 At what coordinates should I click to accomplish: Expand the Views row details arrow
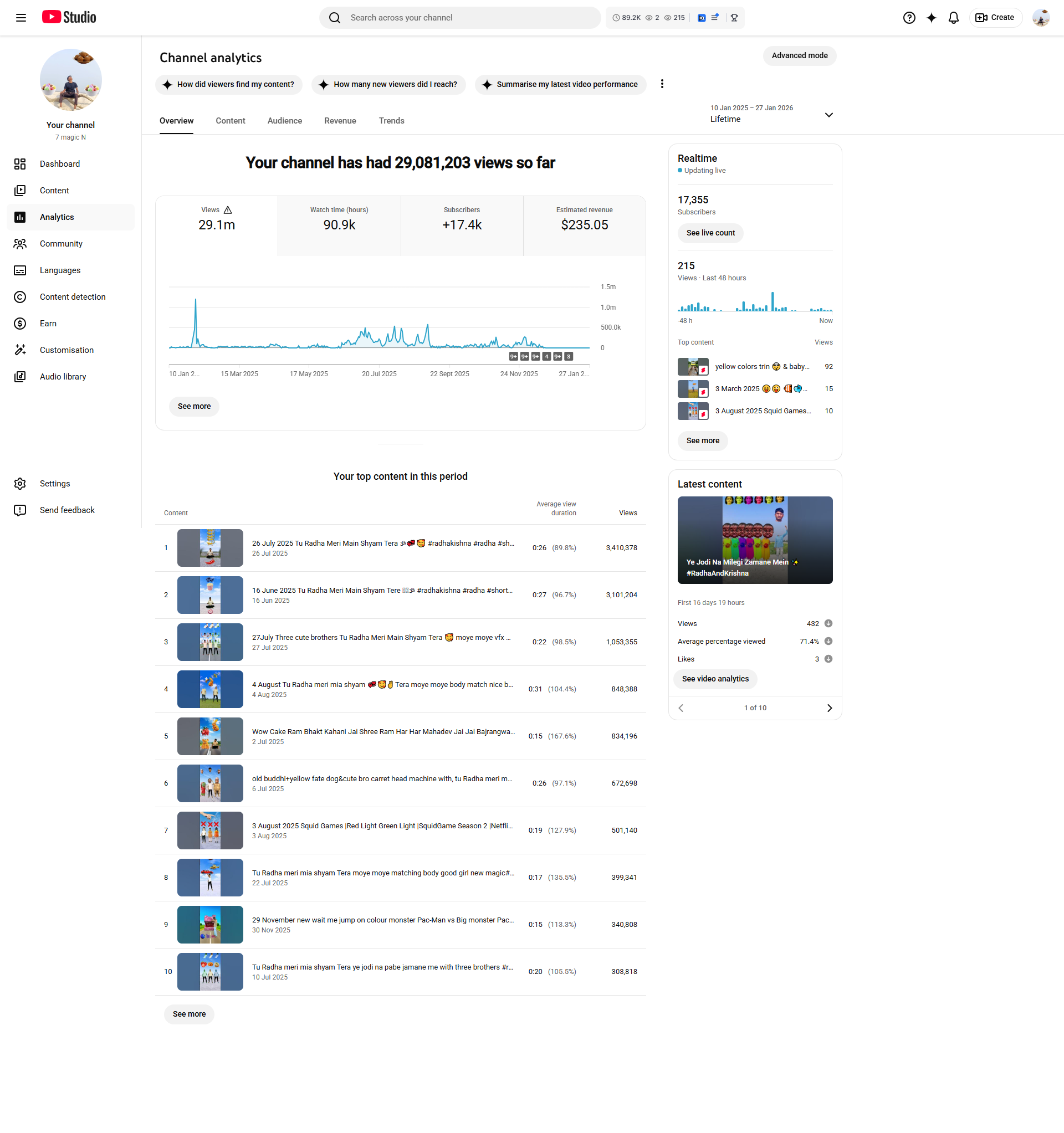[x=828, y=623]
